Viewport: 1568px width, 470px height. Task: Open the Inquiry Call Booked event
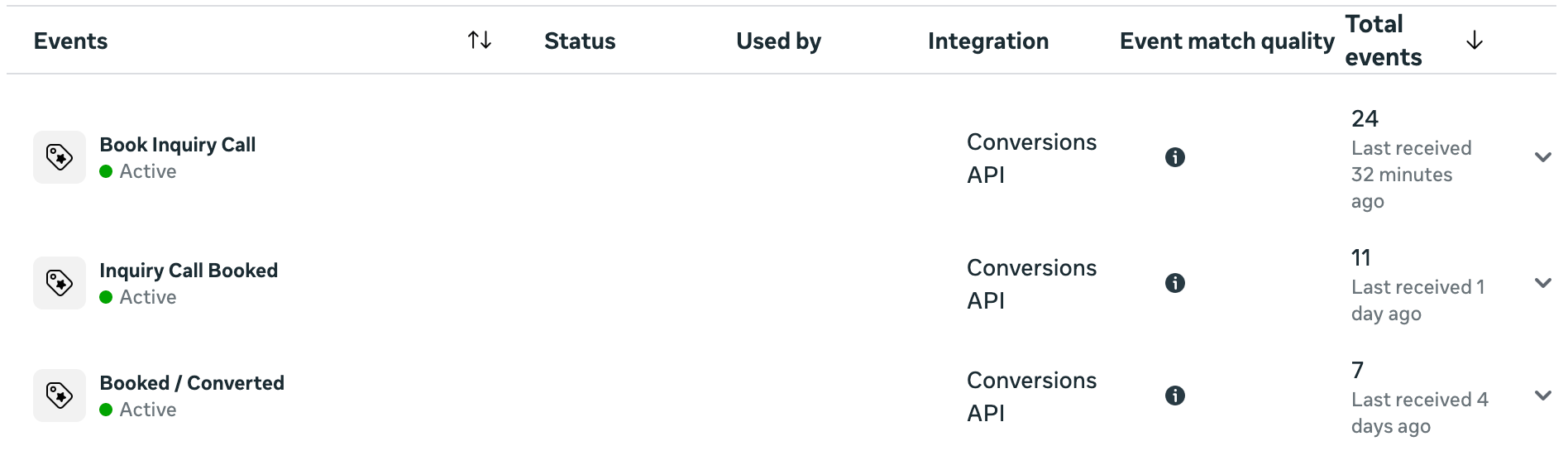[189, 271]
